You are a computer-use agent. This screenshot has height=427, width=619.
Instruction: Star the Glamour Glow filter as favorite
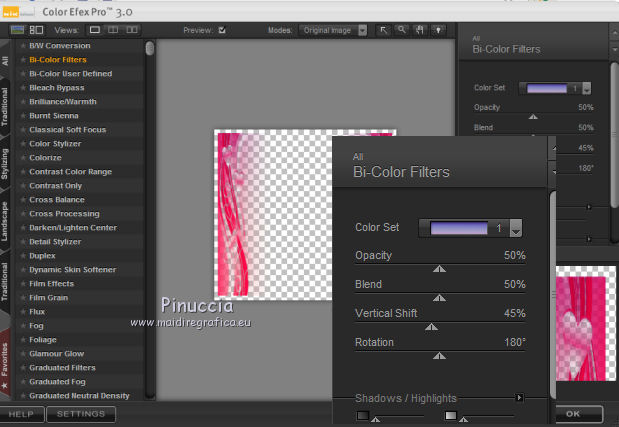23,354
